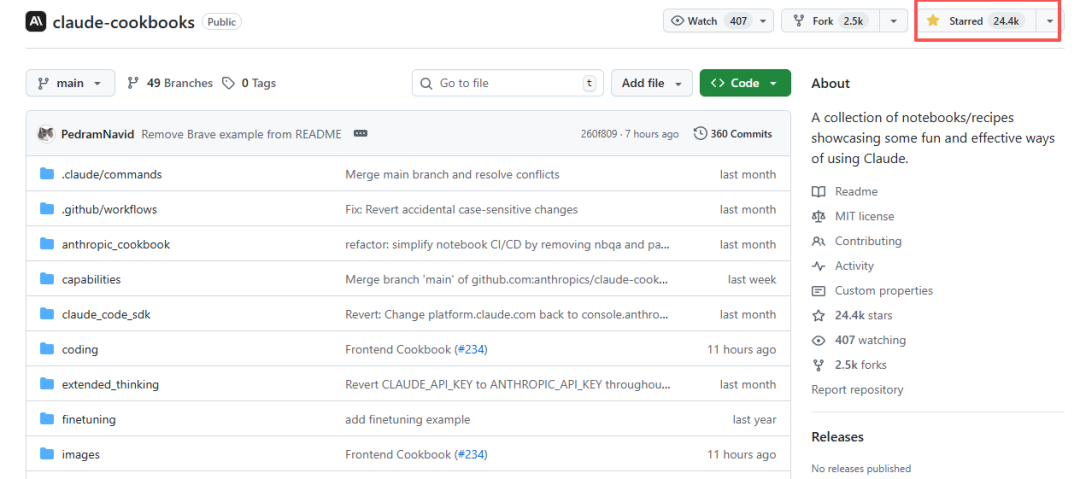The height and width of the screenshot is (479, 1080).
Task: Open the 0 Tags link
Action: click(x=249, y=83)
